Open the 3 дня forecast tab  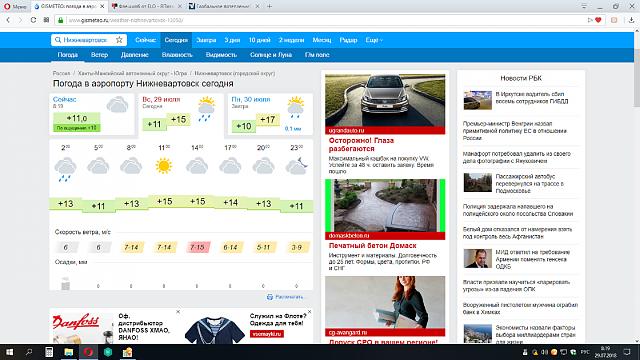232,40
